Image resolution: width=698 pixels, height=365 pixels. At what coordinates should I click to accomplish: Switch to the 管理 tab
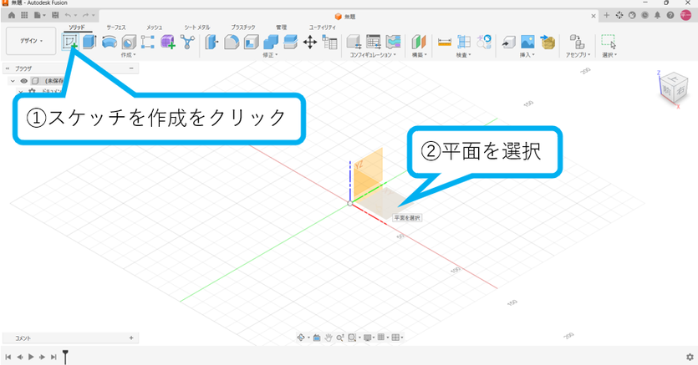pyautogui.click(x=281, y=27)
